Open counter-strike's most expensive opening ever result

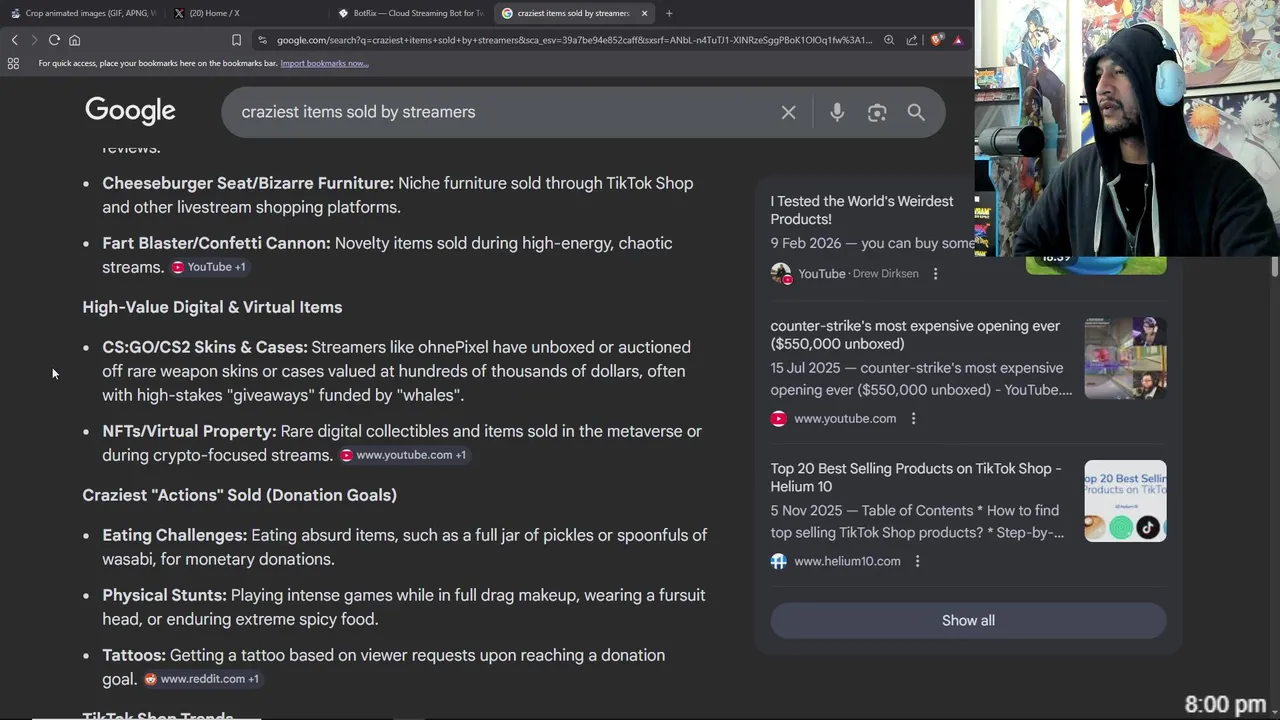pos(915,334)
